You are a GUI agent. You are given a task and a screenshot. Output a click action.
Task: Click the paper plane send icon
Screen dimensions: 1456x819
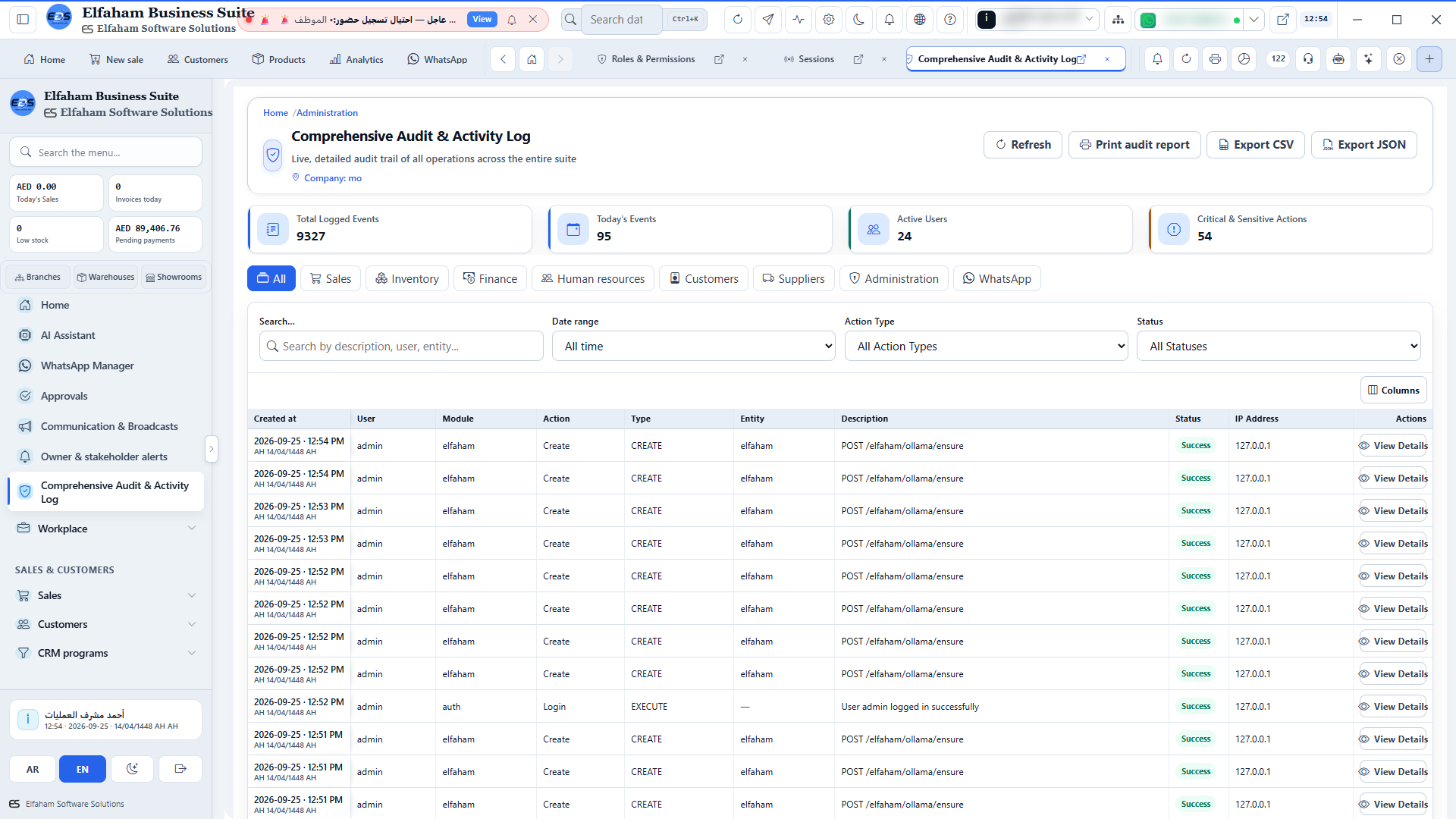pyautogui.click(x=767, y=20)
